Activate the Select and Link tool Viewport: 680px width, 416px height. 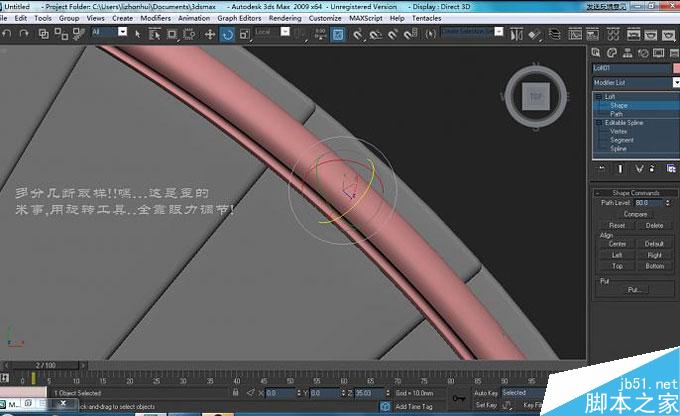43,34
